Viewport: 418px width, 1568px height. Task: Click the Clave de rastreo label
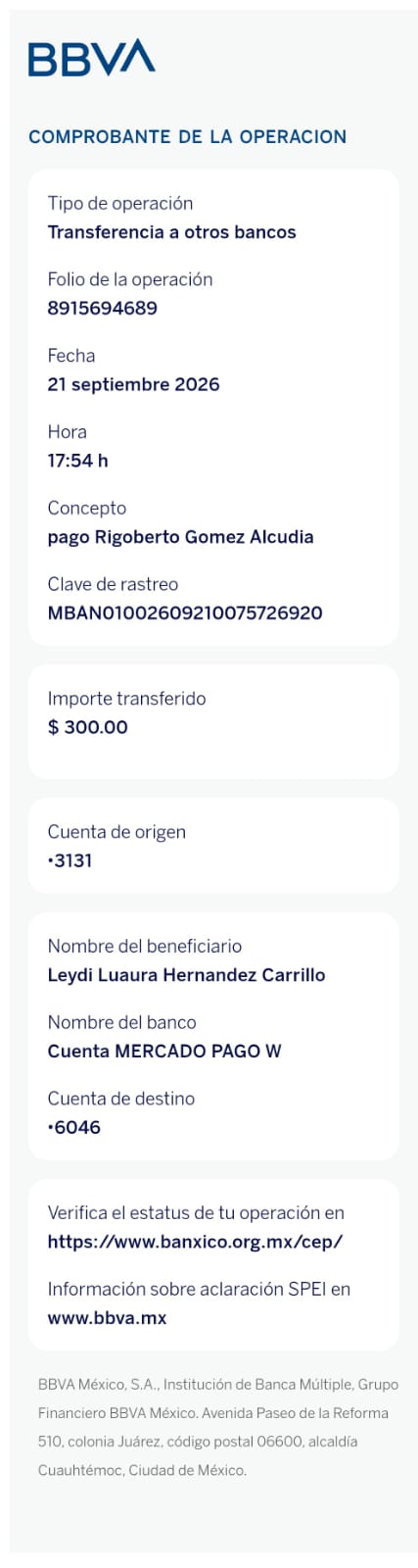point(113,584)
